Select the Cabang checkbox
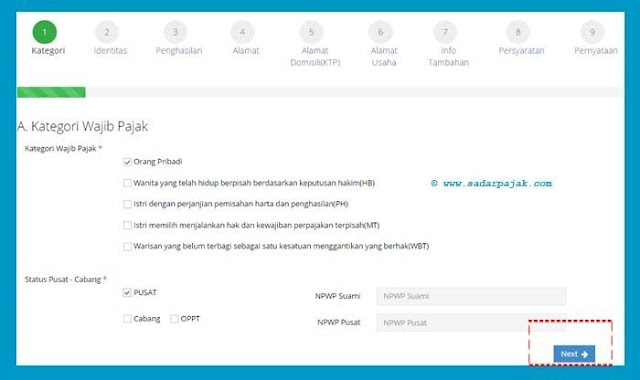The image size is (640, 380). (127, 319)
